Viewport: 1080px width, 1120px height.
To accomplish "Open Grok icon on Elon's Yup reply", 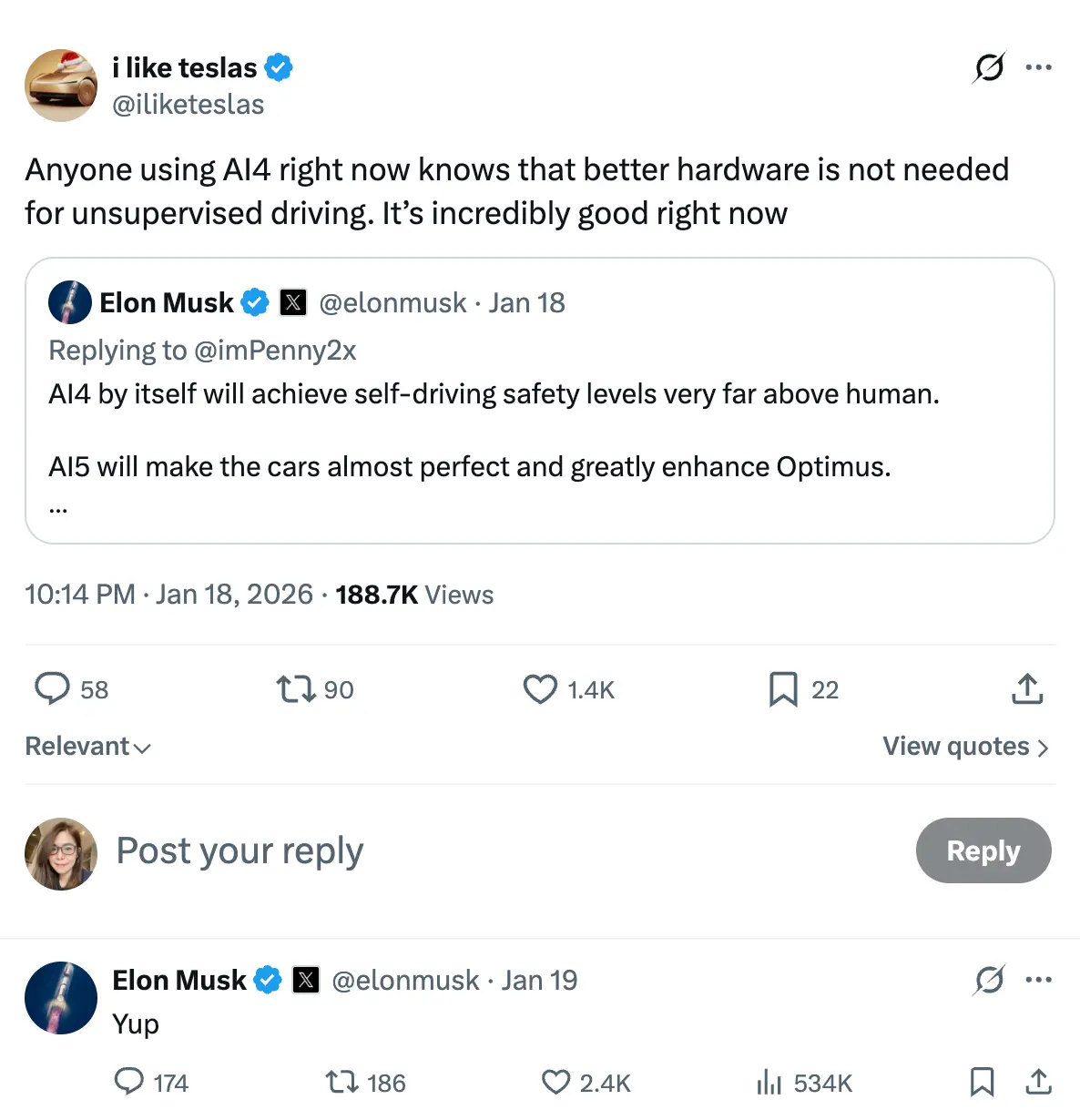I will coord(989,981).
